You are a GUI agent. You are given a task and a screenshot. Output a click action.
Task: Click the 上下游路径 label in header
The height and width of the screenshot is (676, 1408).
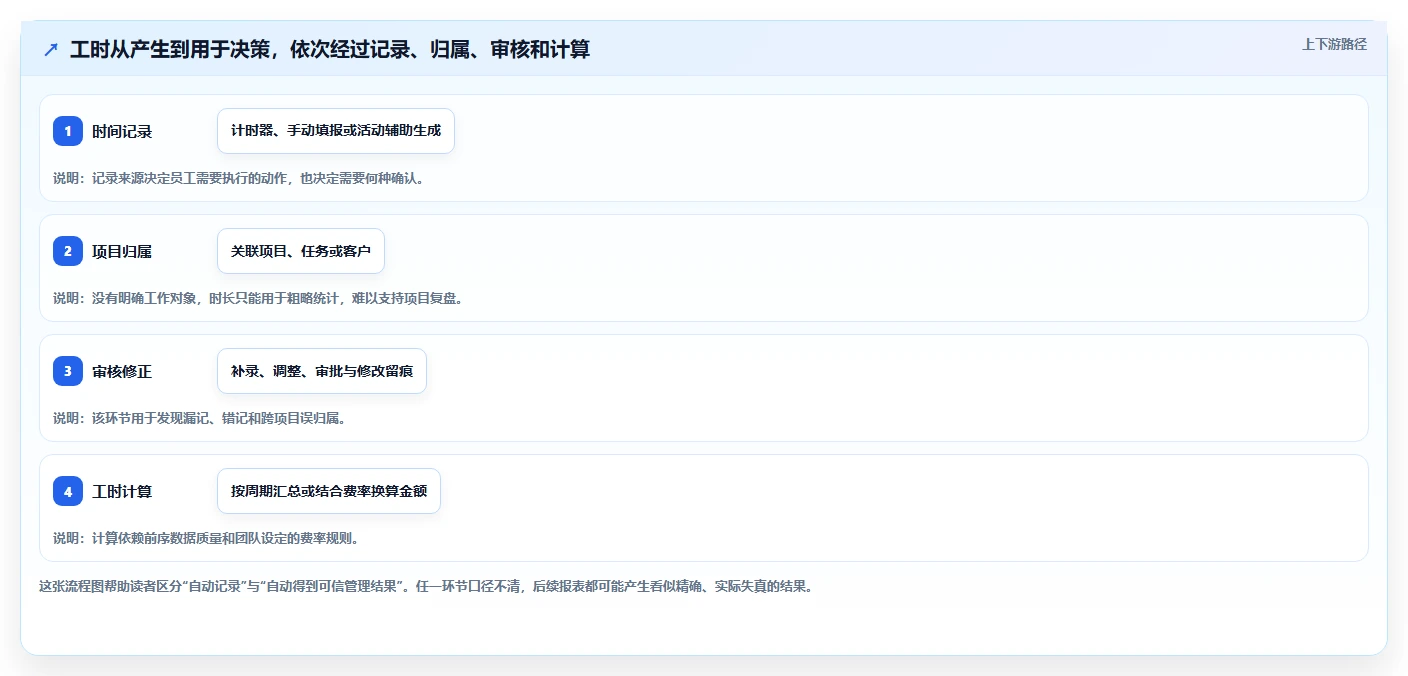[1334, 44]
